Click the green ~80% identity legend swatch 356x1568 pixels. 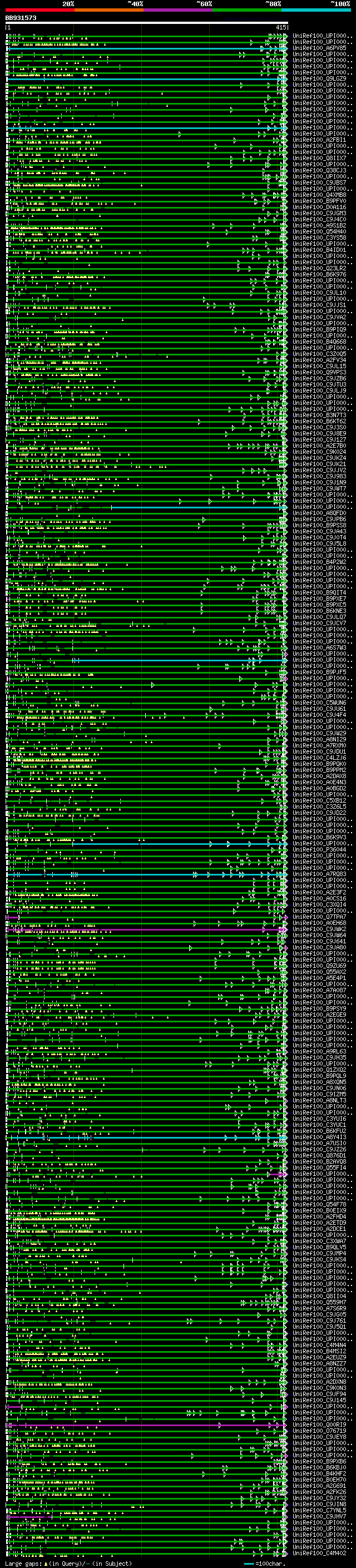(x=247, y=10)
